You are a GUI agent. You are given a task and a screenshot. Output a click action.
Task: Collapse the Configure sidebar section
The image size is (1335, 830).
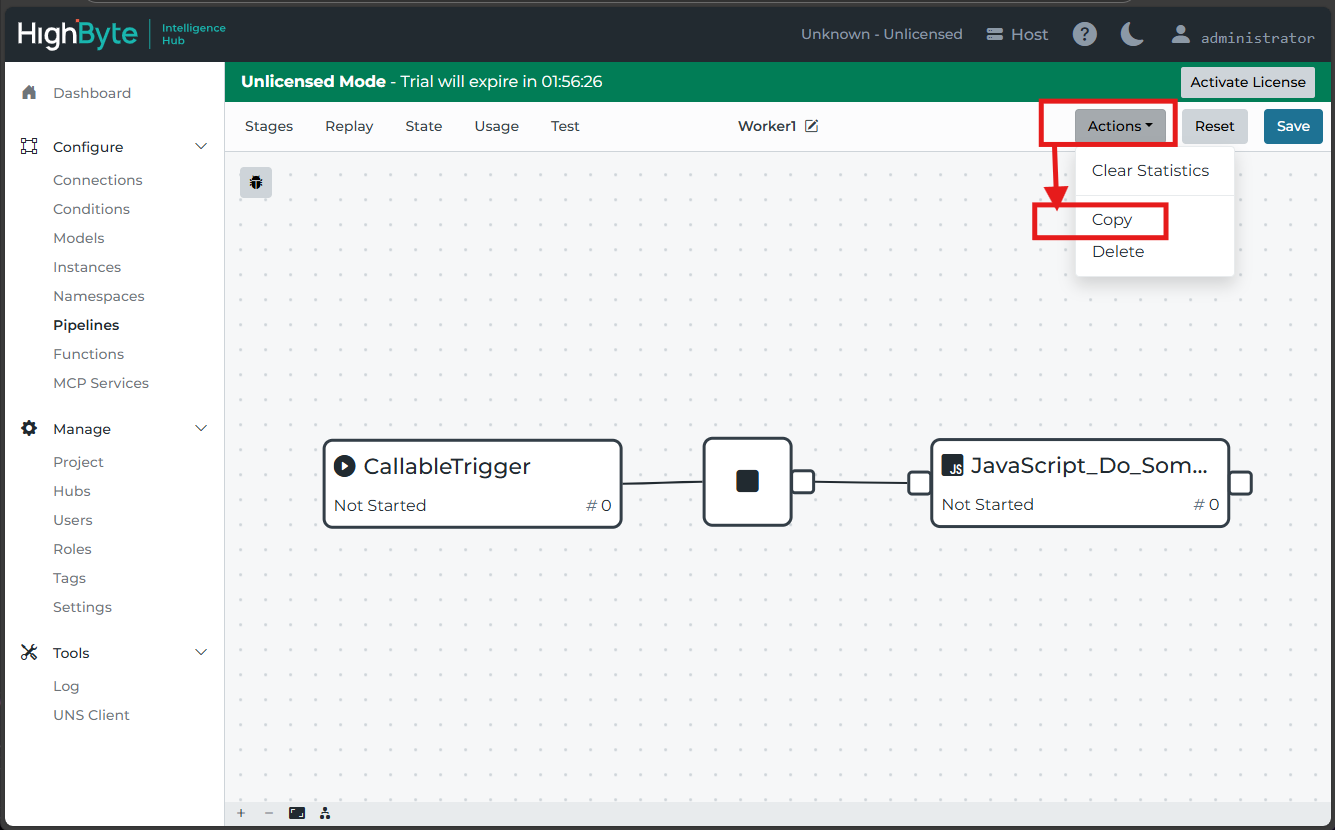tap(201, 147)
